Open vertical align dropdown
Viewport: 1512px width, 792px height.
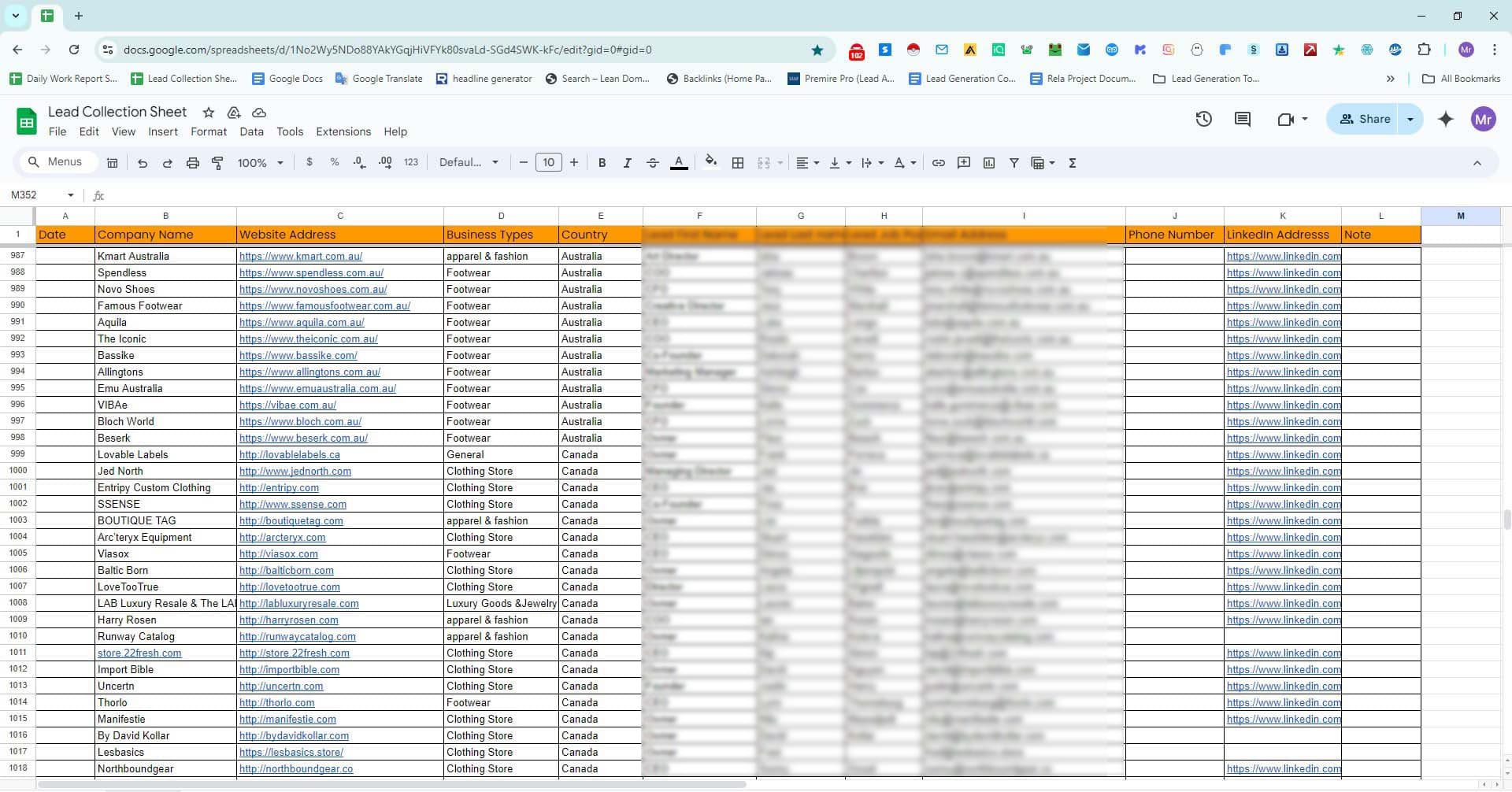point(840,163)
